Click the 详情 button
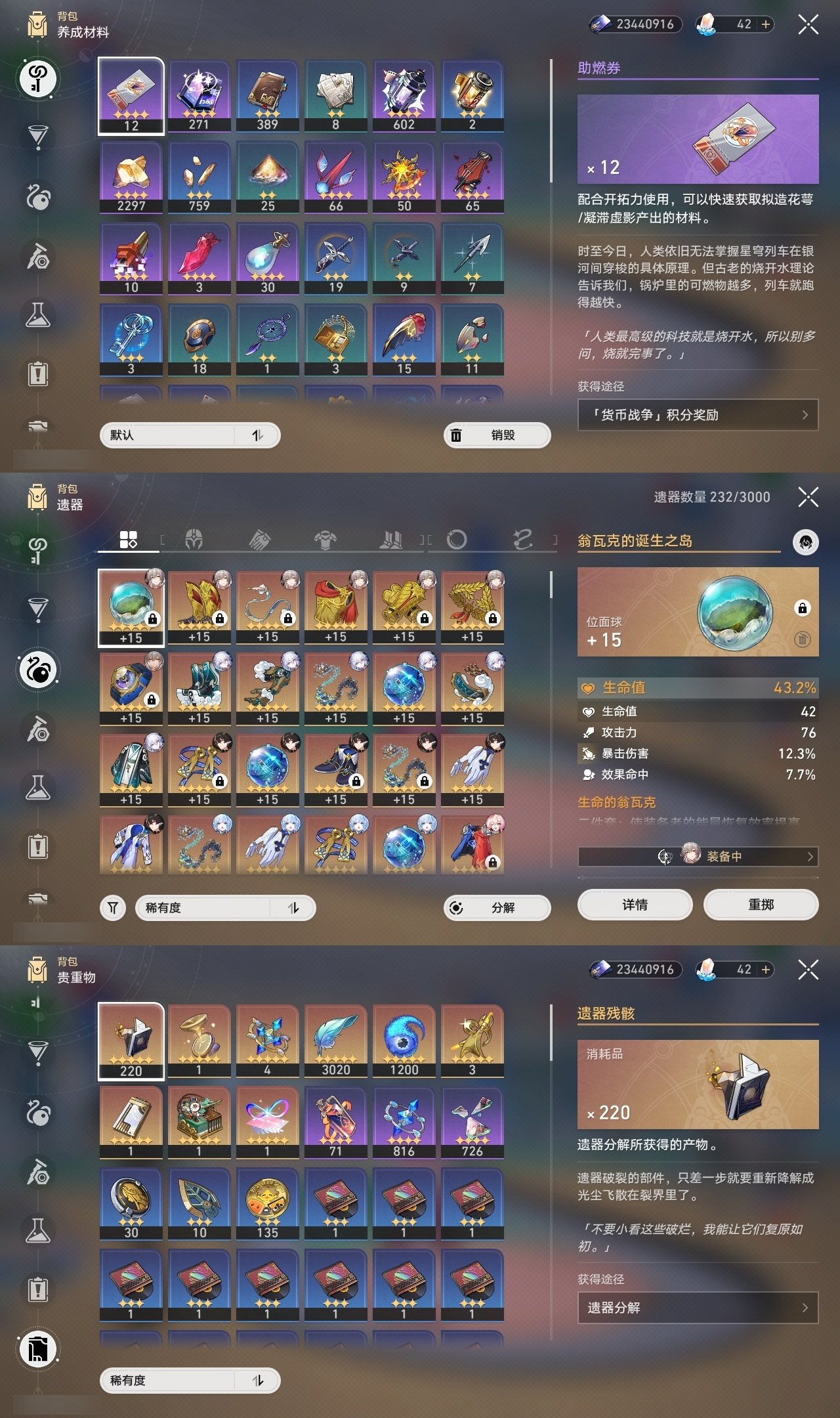The image size is (840, 1418). click(x=635, y=905)
